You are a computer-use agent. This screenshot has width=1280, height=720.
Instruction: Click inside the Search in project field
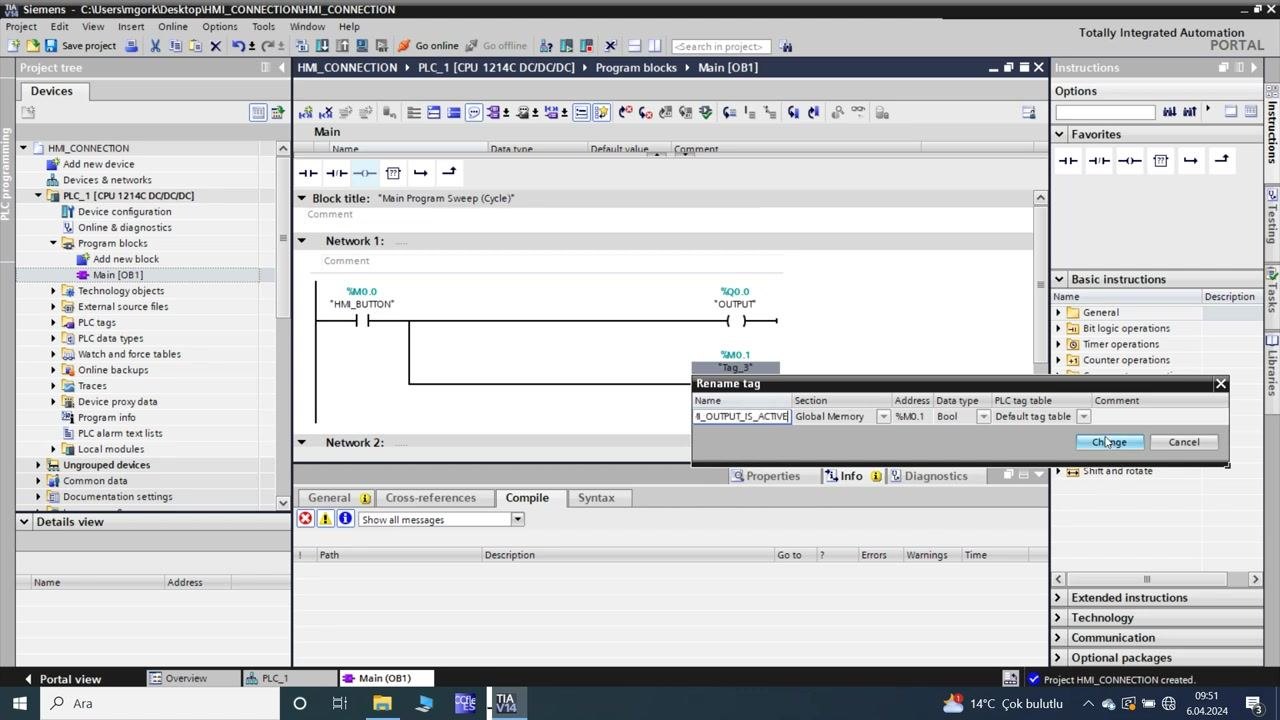719,46
